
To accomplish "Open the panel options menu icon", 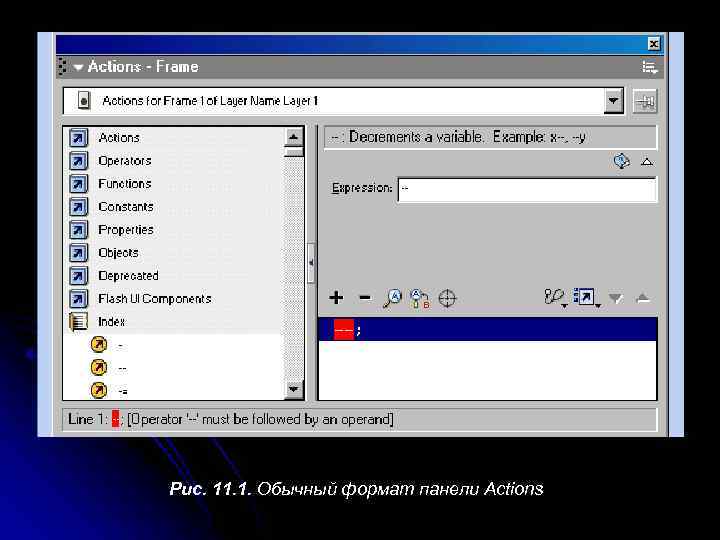I will click(x=649, y=67).
